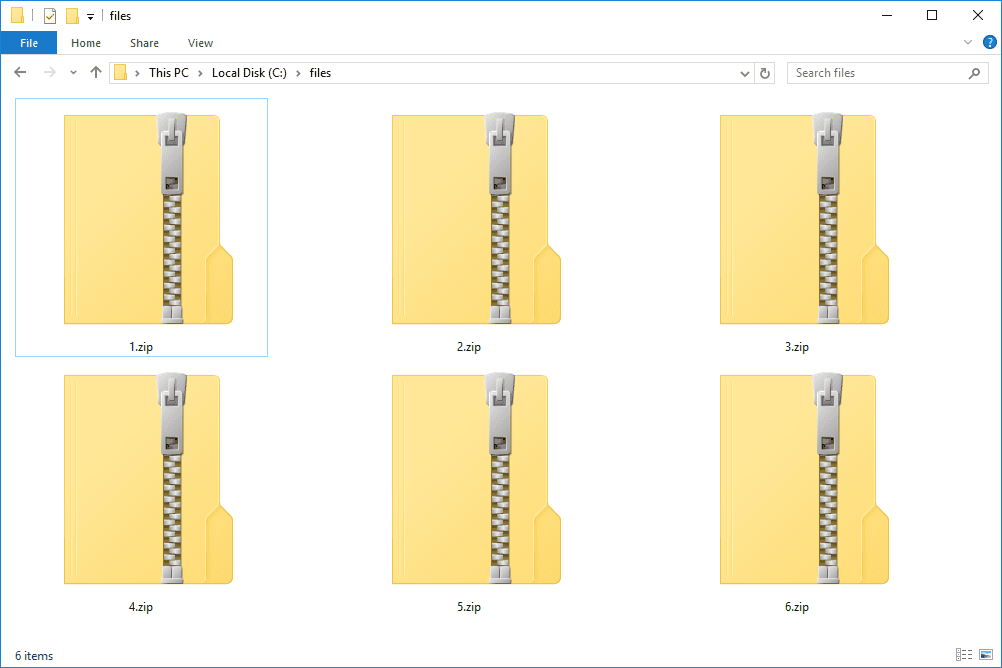The height and width of the screenshot is (668, 1002).
Task: Open the Home ribbon tab
Action: coord(86,43)
